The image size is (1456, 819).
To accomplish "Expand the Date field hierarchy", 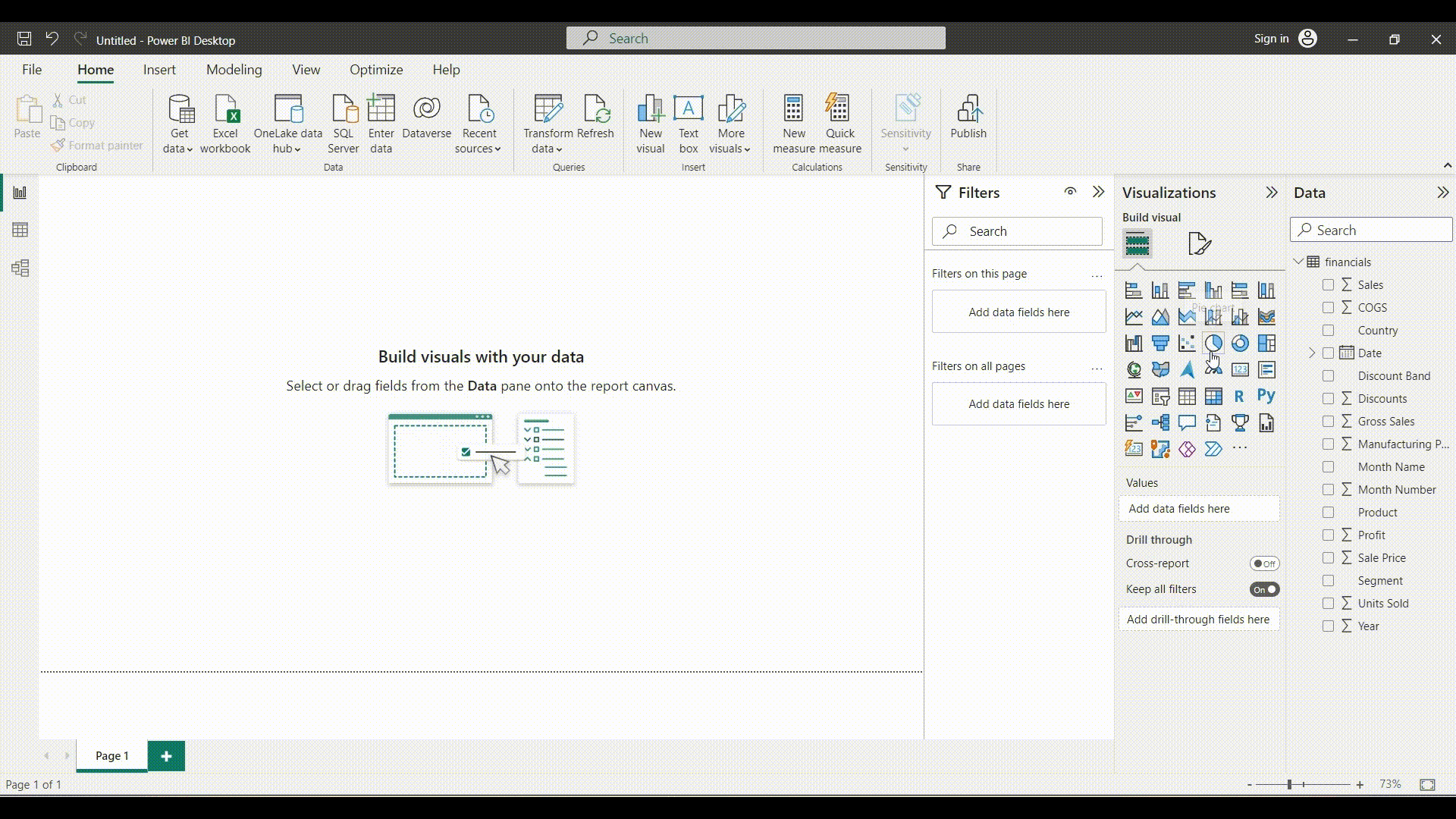I will click(x=1312, y=353).
